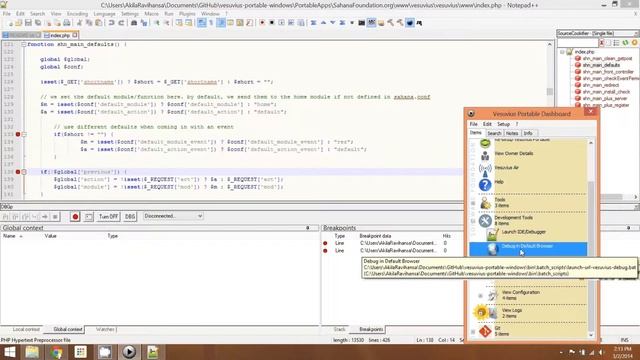Collapse the Development Tools group in Dashboard
640x360 pixels.
point(473,221)
